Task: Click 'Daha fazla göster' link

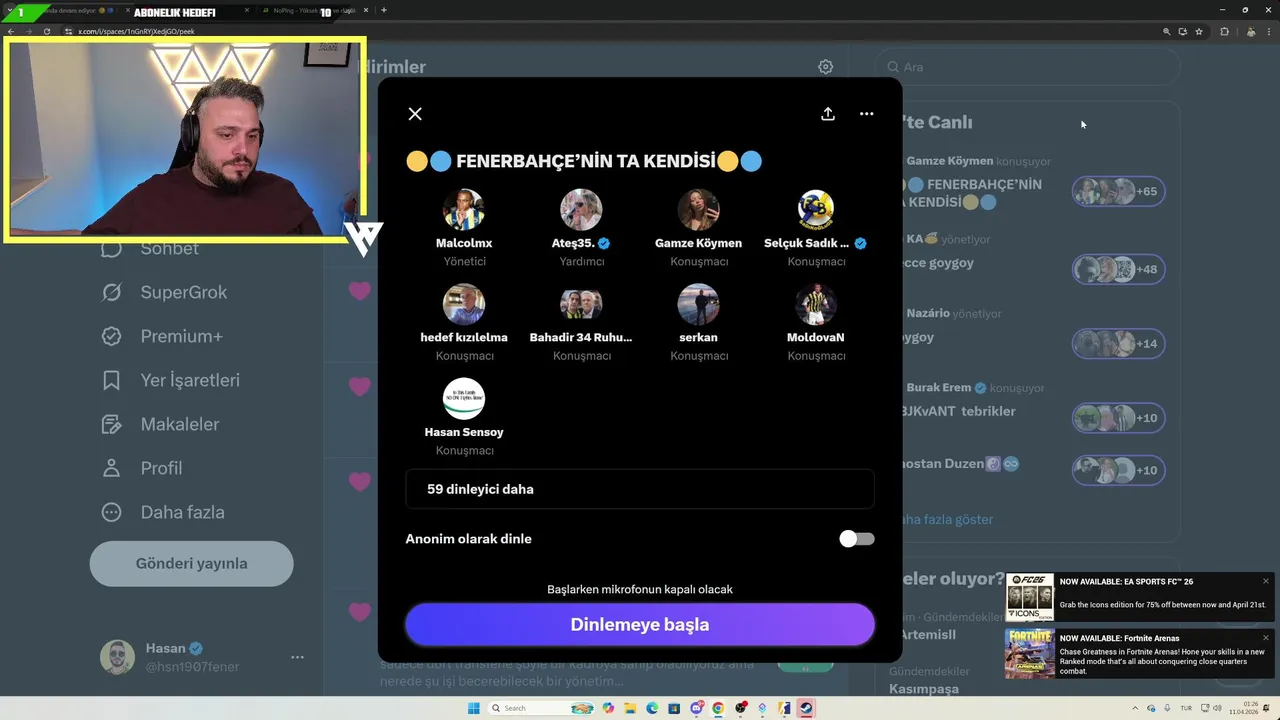Action: 946,519
